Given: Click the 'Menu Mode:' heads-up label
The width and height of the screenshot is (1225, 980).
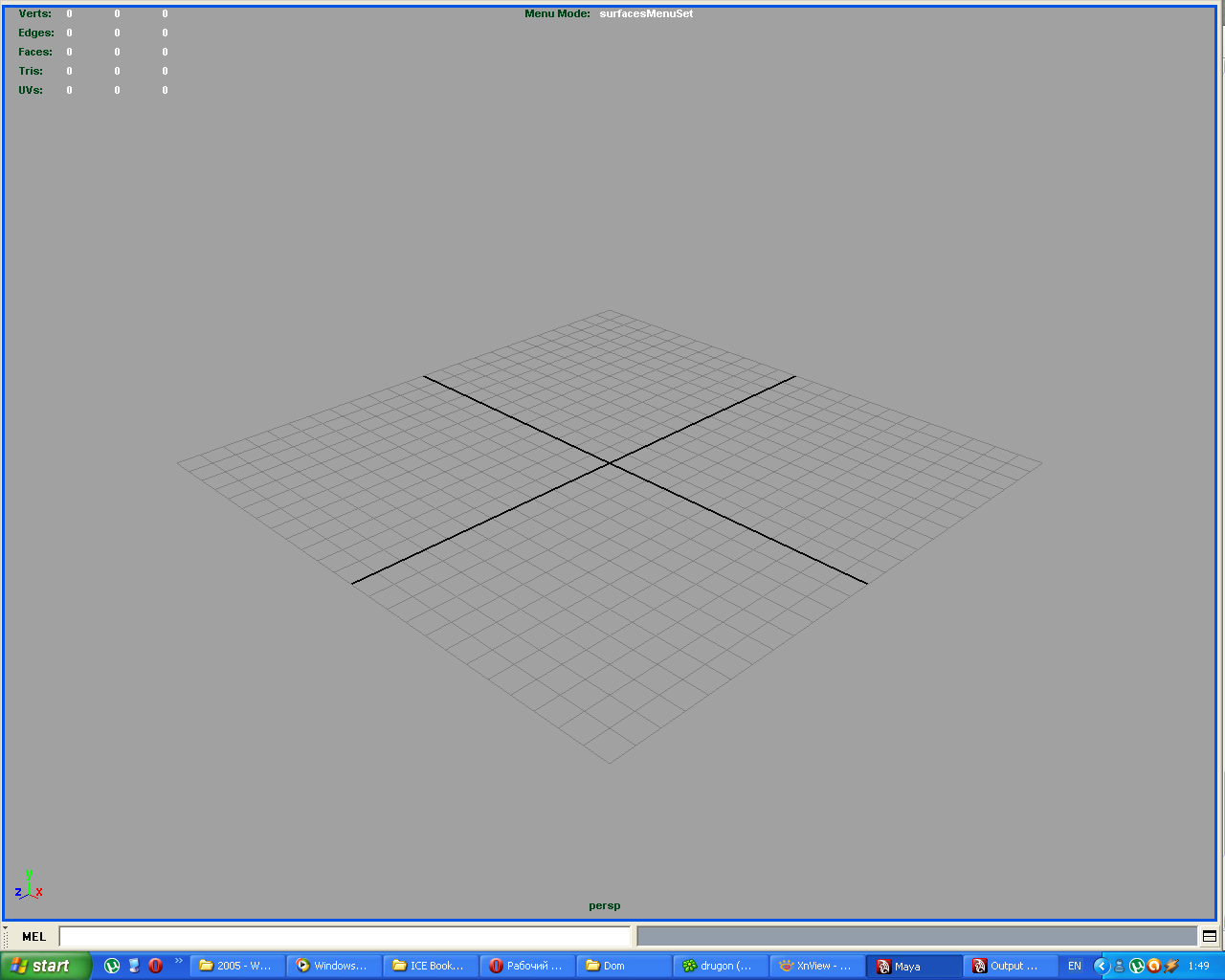Looking at the screenshot, I should pyautogui.click(x=557, y=13).
